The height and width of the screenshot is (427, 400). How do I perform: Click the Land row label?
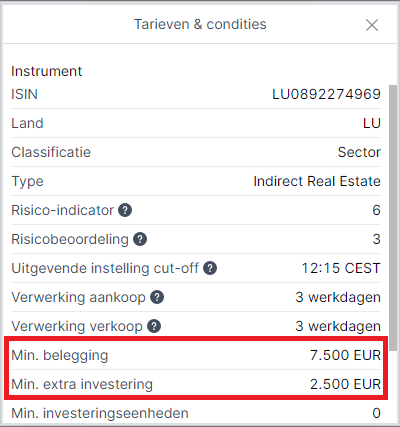[27, 123]
